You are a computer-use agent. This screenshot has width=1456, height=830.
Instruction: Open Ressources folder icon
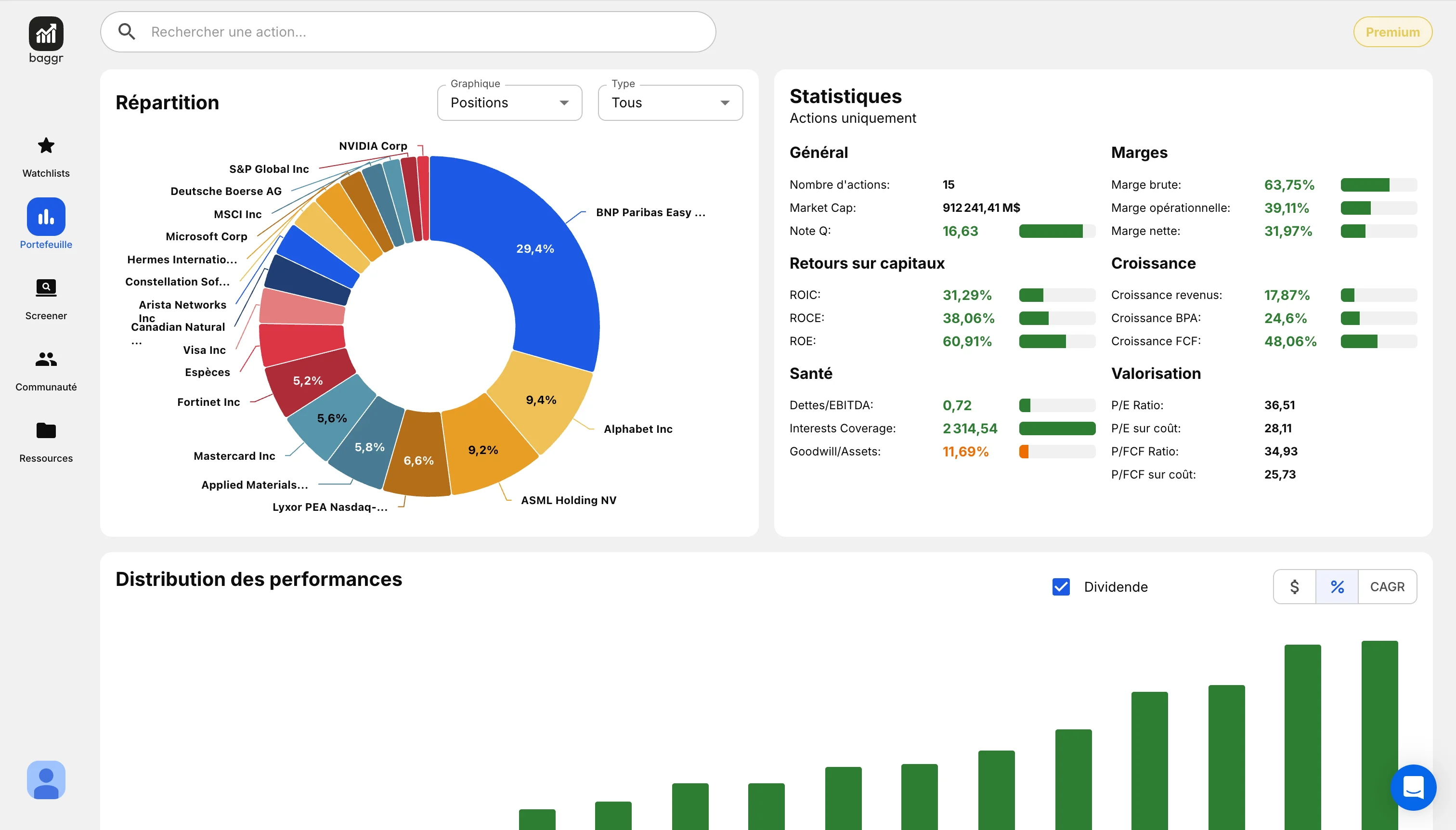coord(46,430)
